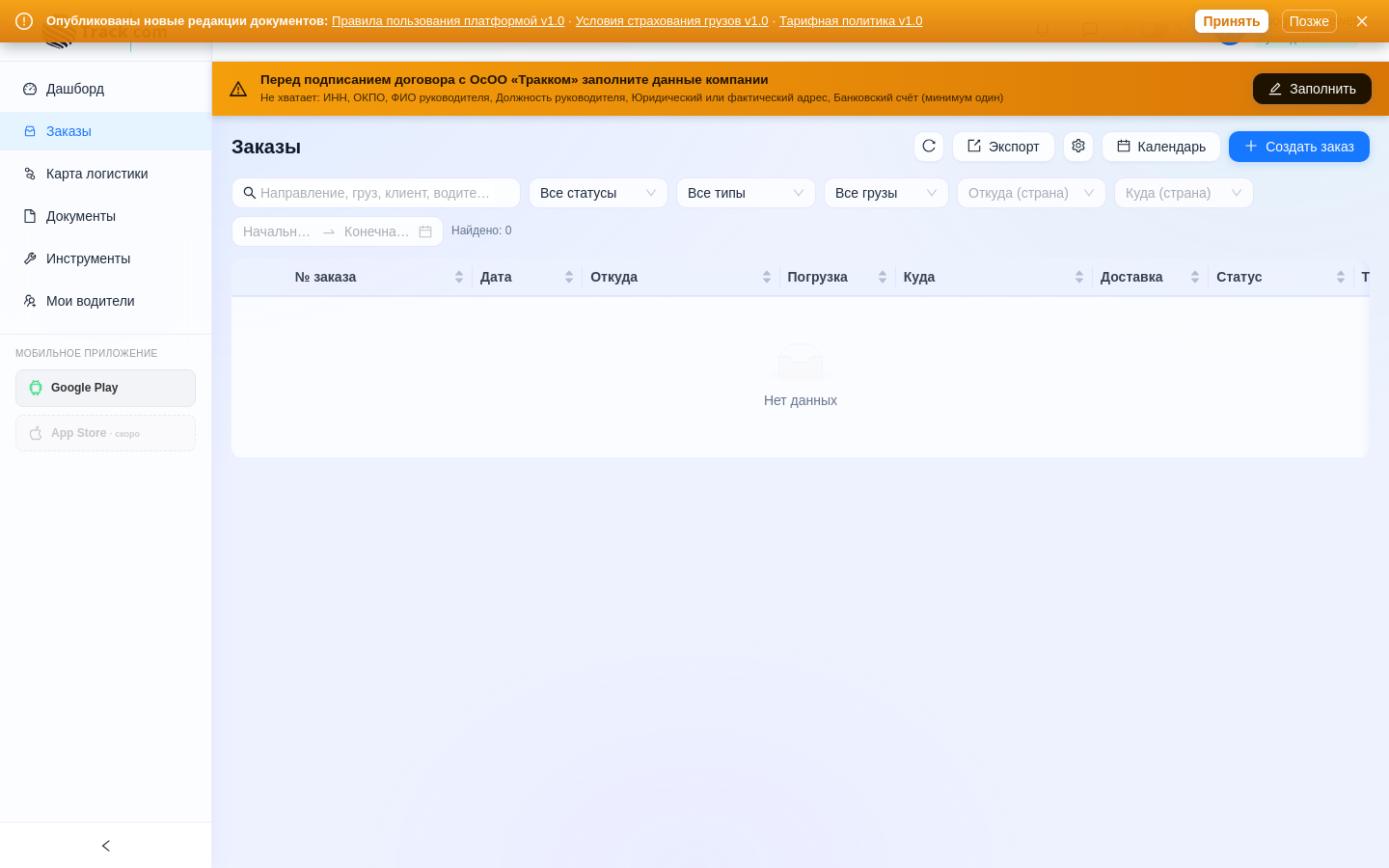The width and height of the screenshot is (1389, 868).
Task: Click the end date input field
Action: 377,231
